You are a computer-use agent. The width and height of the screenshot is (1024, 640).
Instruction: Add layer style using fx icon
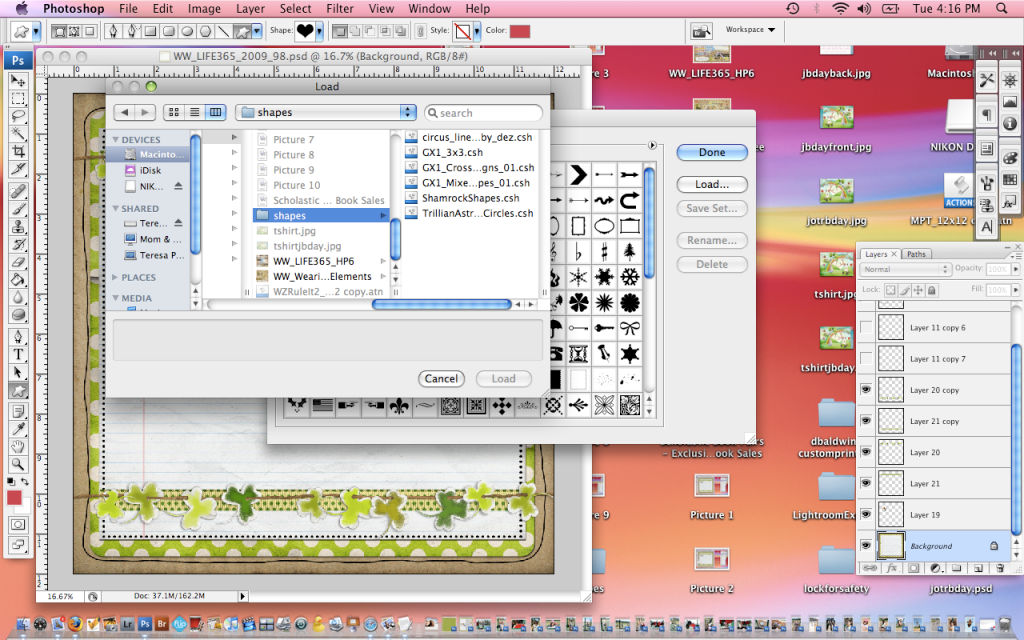pyautogui.click(x=892, y=568)
